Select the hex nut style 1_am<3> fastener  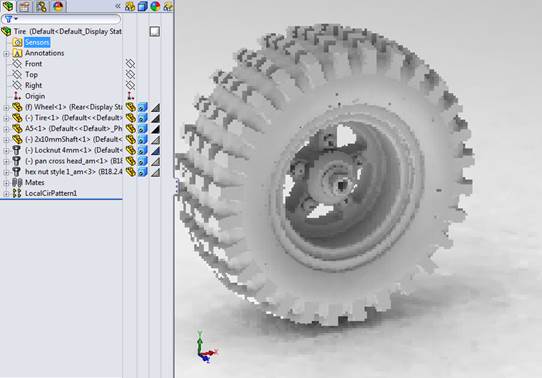[73, 171]
